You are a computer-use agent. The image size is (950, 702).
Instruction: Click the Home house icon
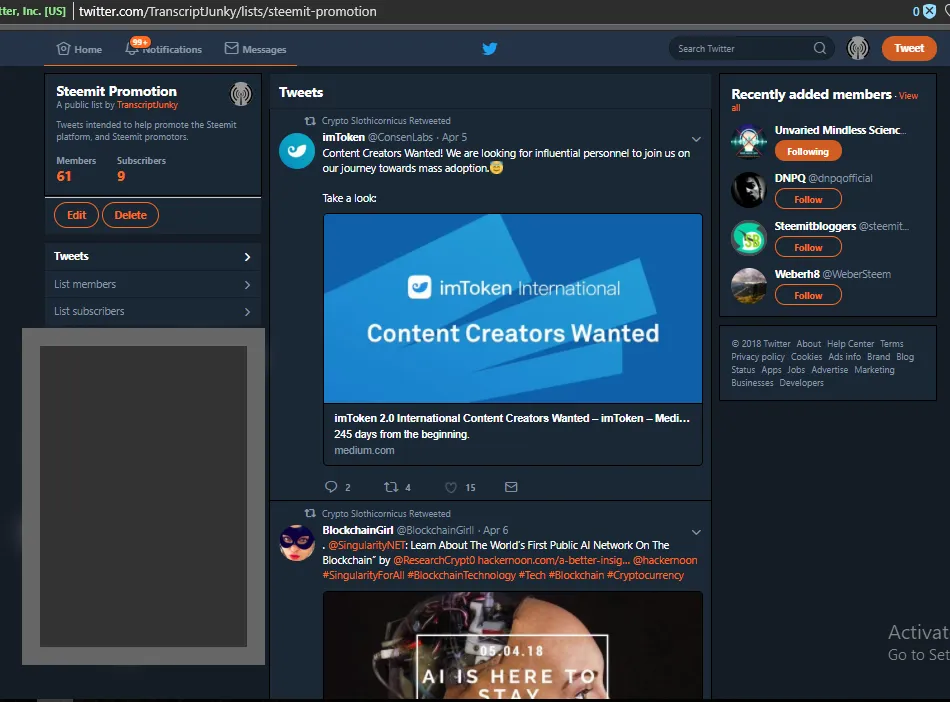tap(63, 48)
